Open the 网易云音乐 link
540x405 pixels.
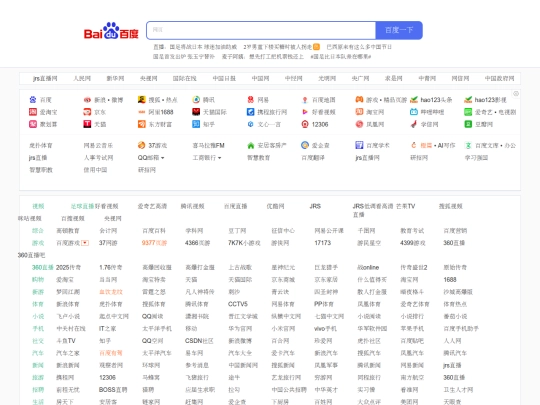(98, 145)
